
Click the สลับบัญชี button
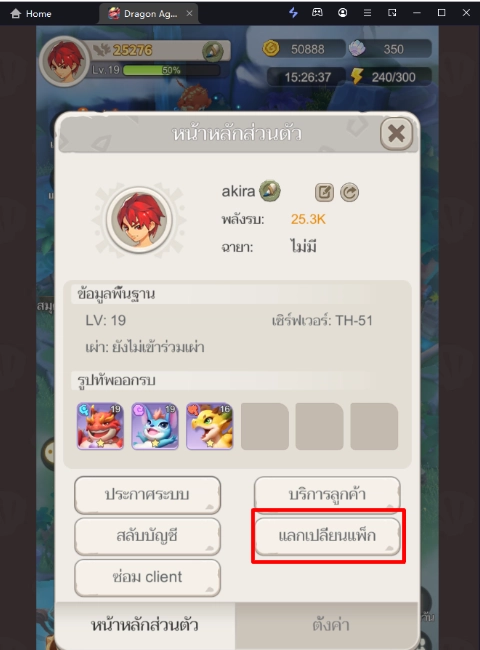(x=147, y=536)
